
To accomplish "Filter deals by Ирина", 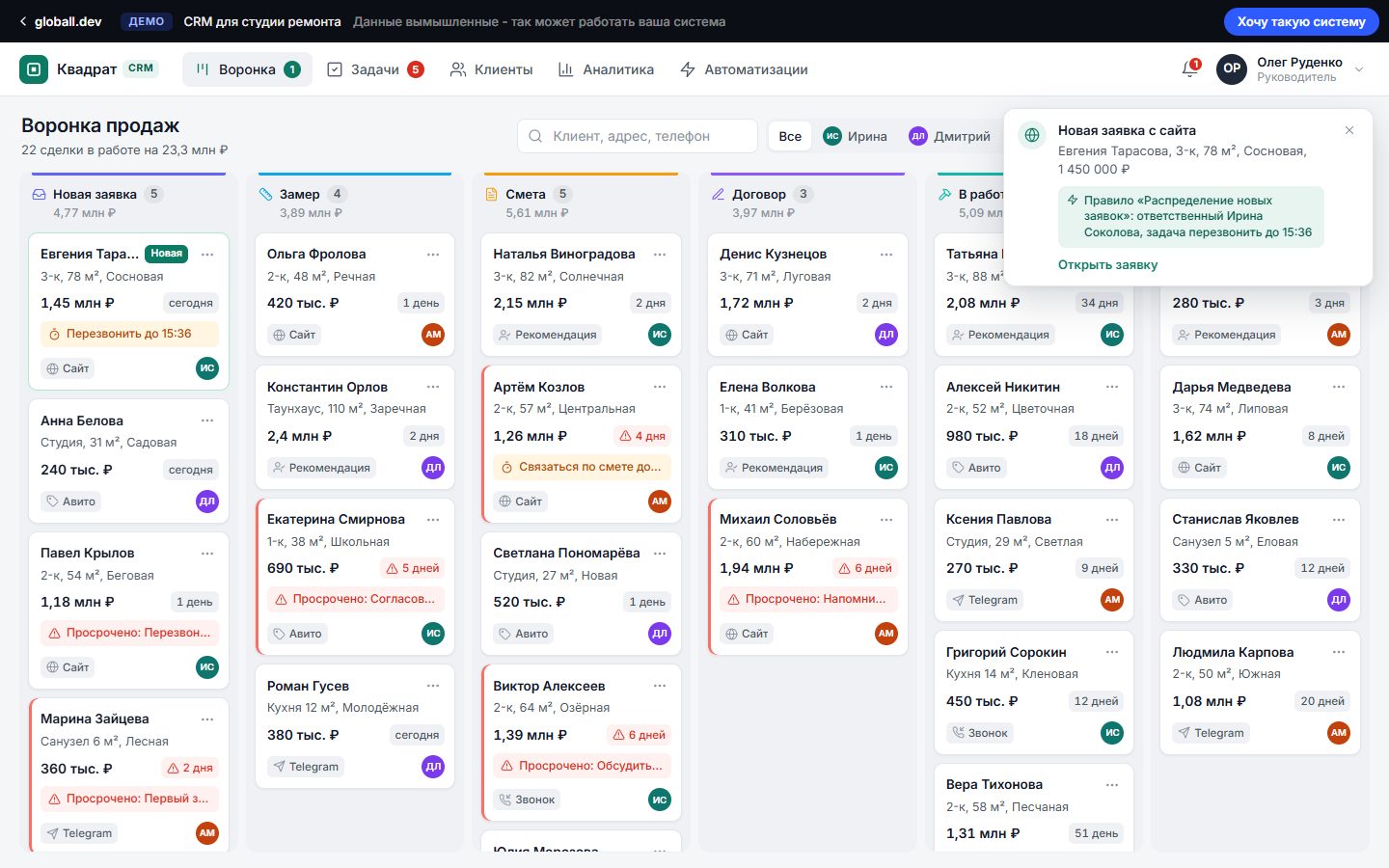I will click(855, 136).
